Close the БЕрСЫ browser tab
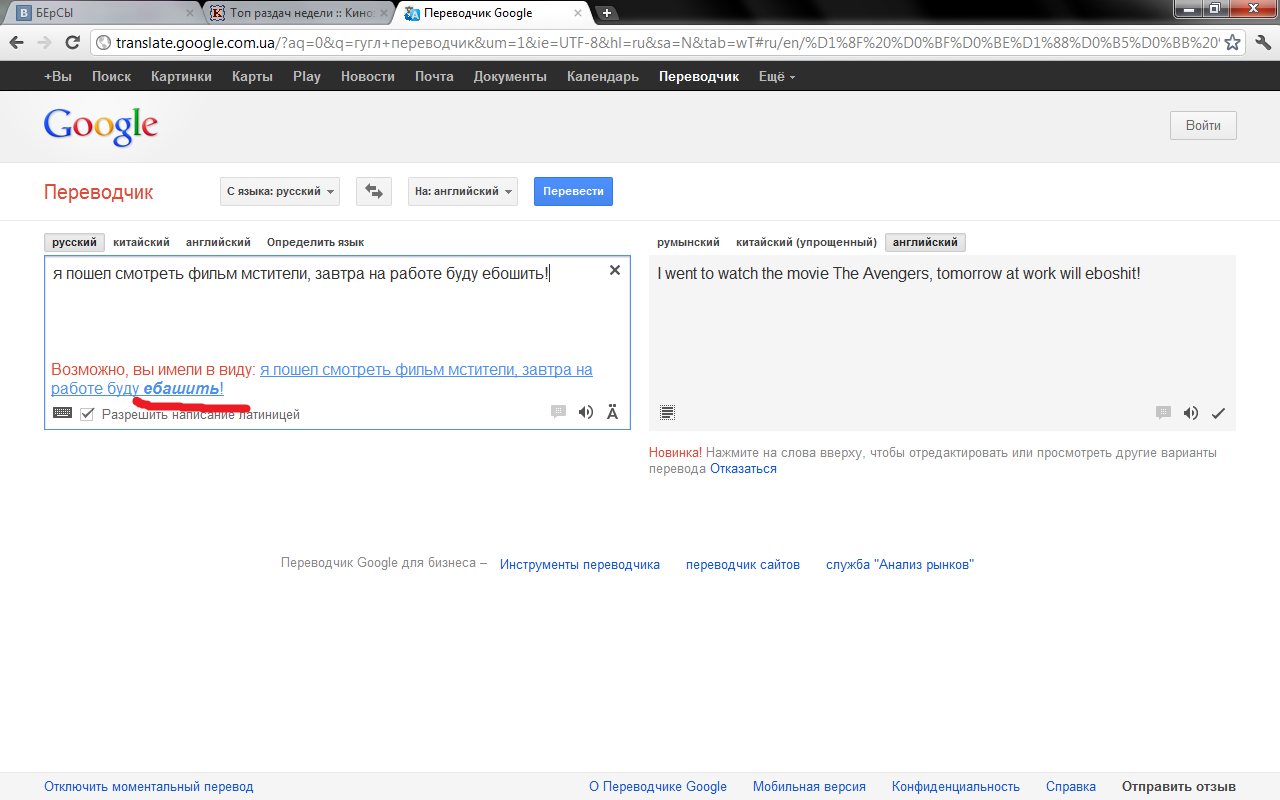 coord(190,13)
